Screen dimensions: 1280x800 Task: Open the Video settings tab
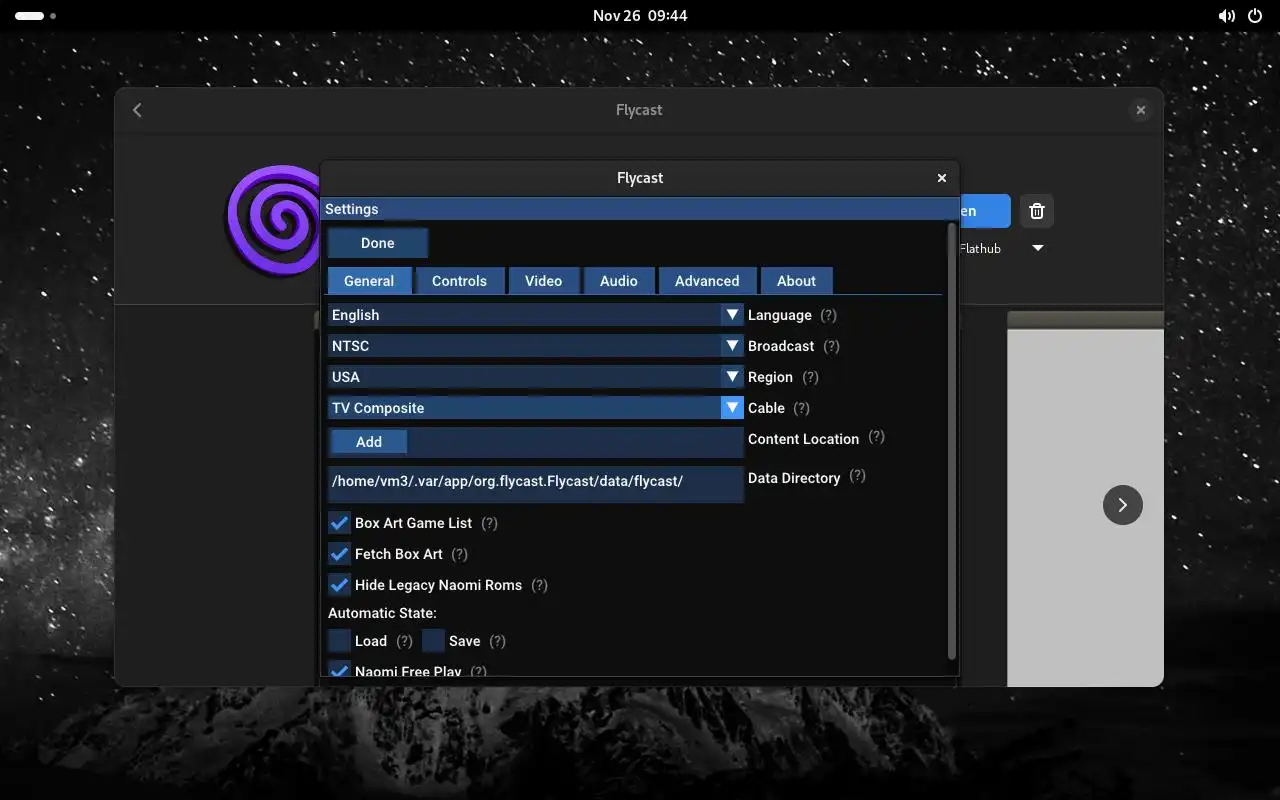[x=543, y=281]
